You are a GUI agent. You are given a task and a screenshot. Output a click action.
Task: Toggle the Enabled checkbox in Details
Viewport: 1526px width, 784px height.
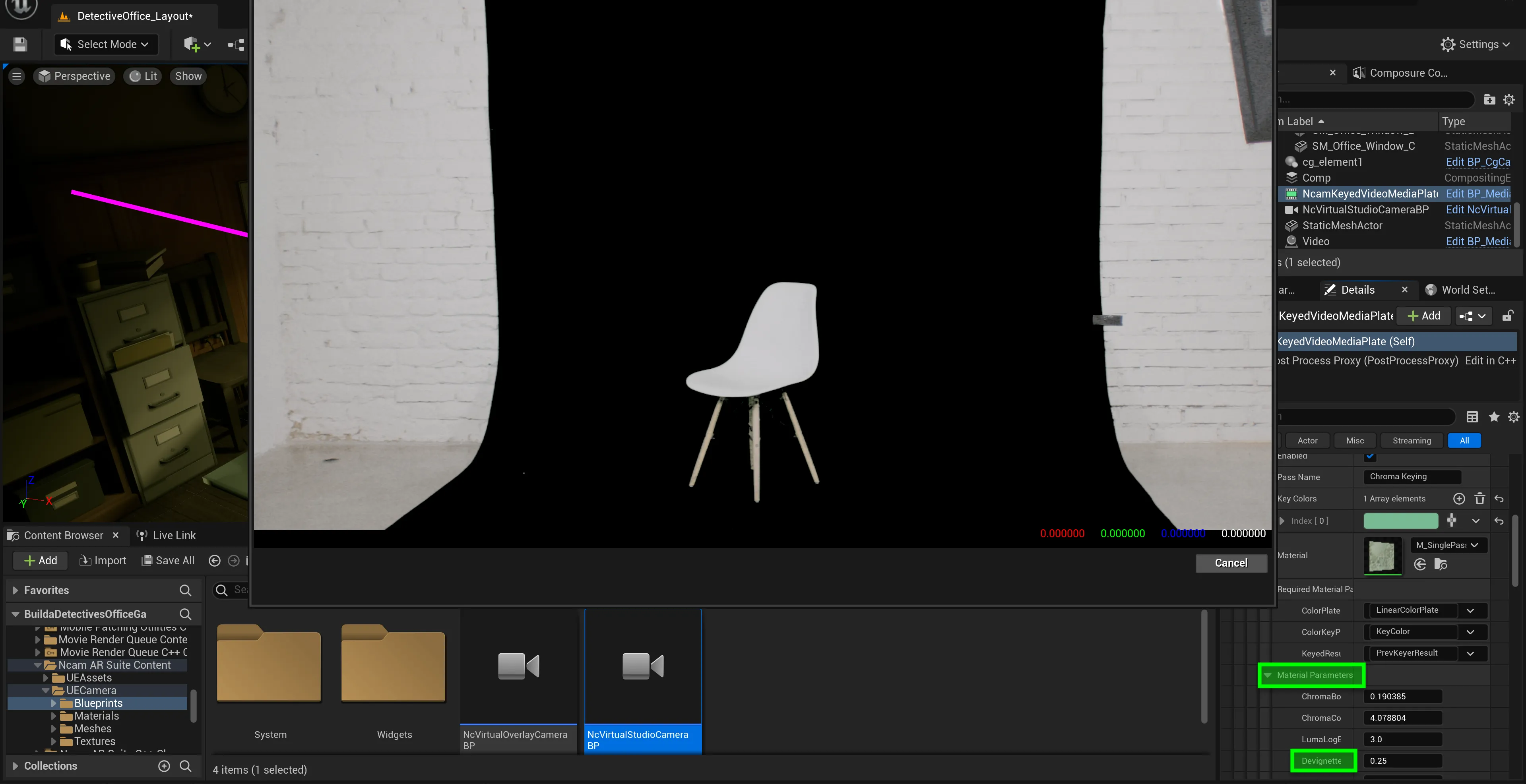click(x=1370, y=456)
